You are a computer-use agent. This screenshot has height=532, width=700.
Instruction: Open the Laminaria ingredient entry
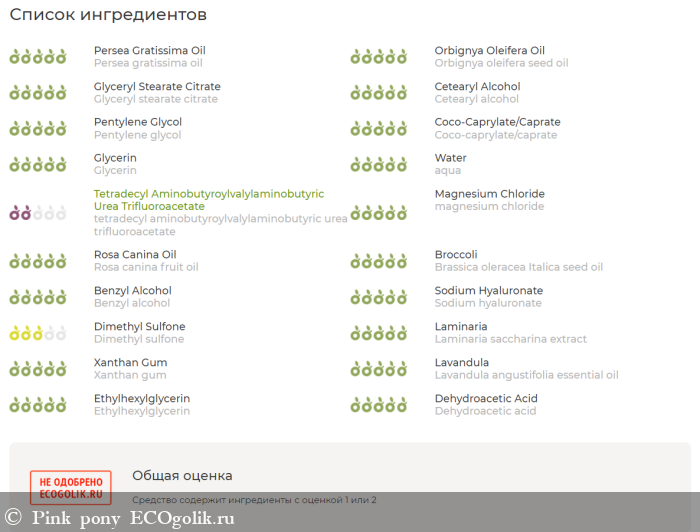pos(461,327)
